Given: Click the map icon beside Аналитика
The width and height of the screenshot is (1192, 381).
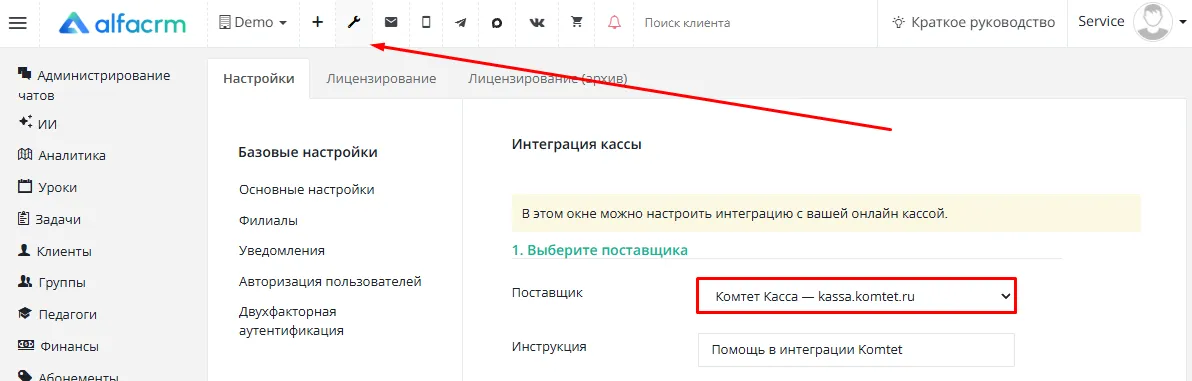Looking at the screenshot, I should click(x=24, y=155).
